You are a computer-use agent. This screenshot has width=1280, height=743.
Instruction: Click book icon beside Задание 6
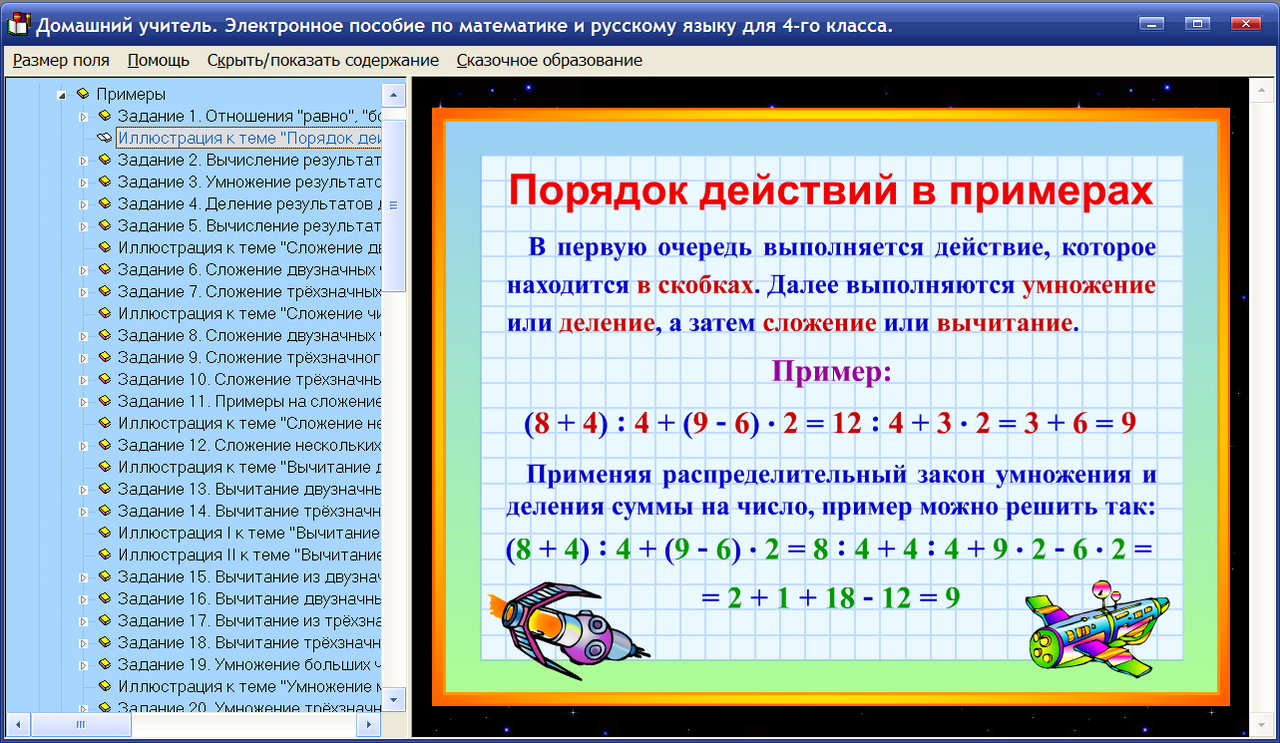(x=104, y=270)
